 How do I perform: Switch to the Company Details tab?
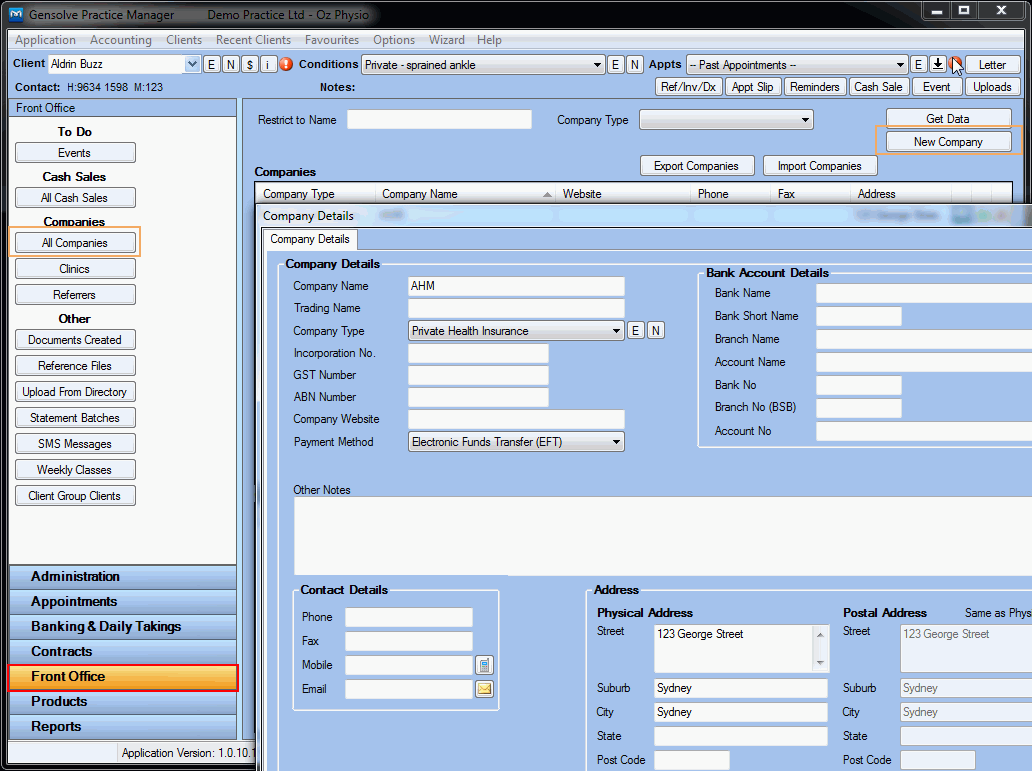click(309, 239)
